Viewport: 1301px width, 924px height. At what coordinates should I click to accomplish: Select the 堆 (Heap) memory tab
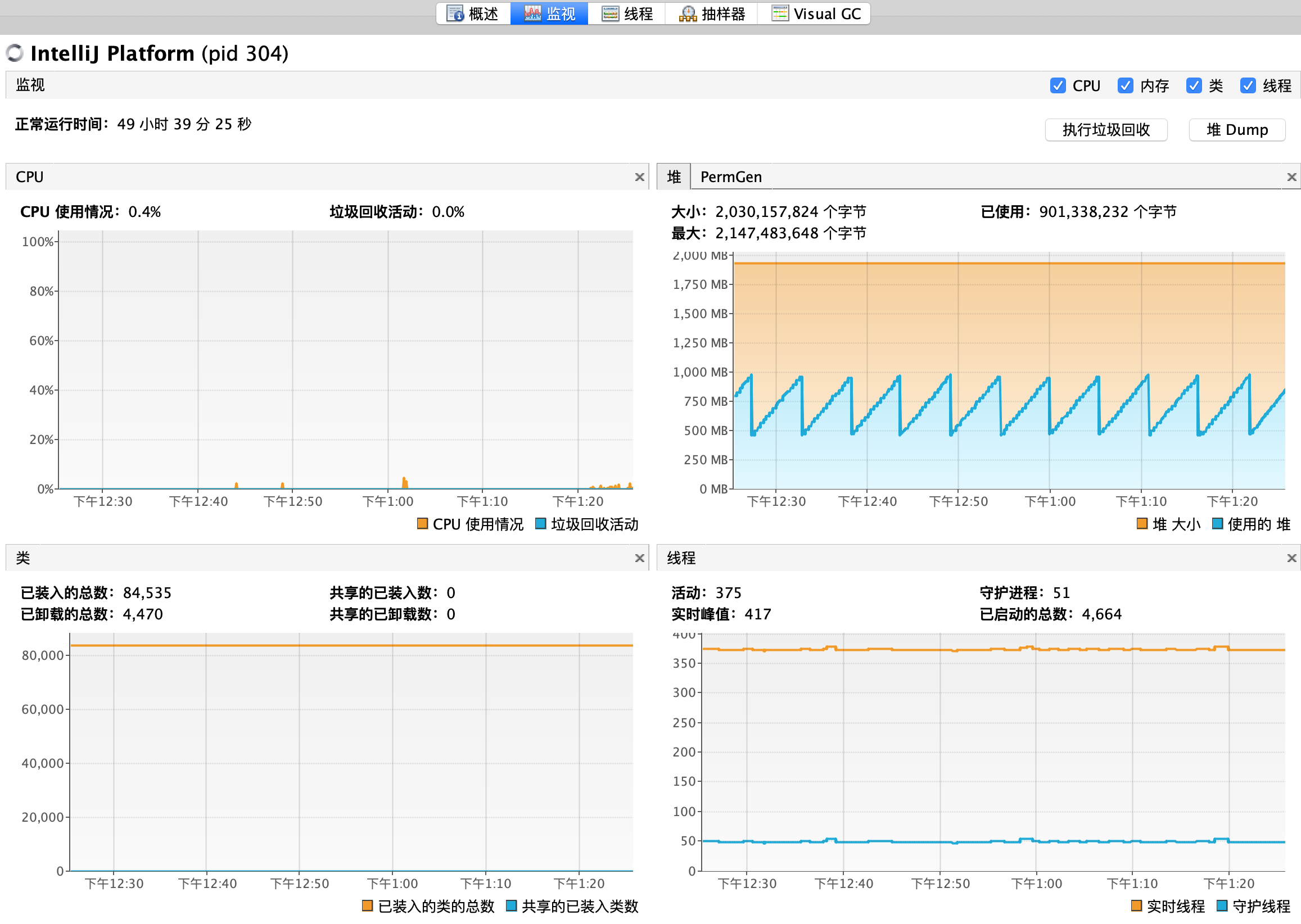tap(674, 177)
